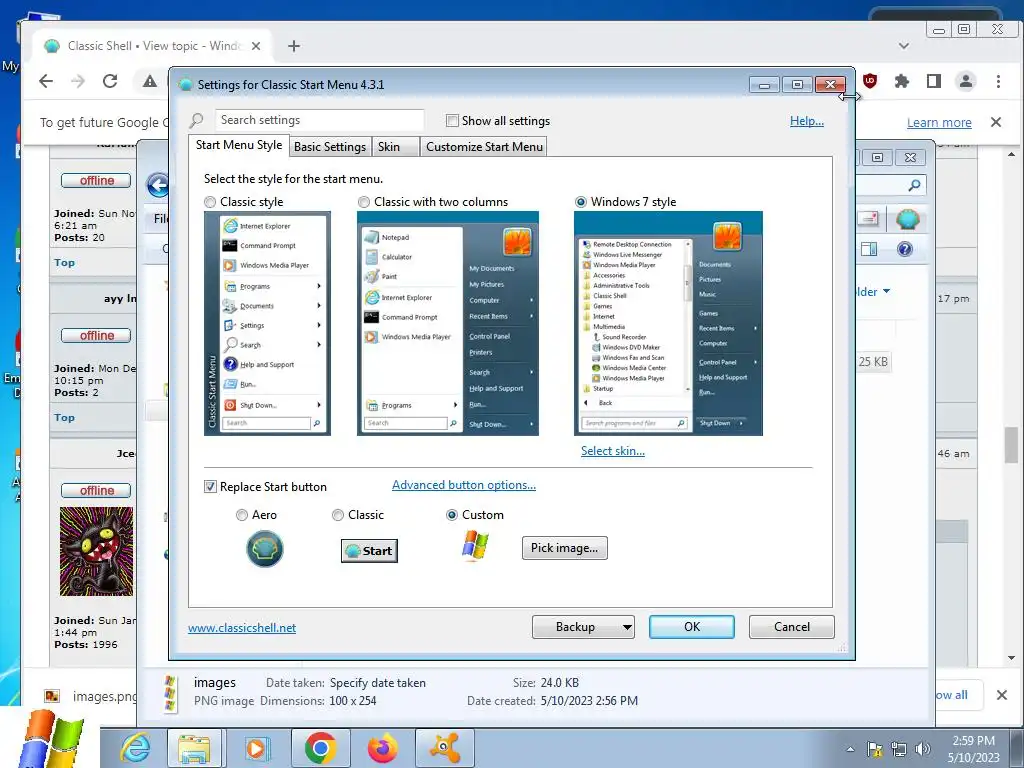
Task: Close the Chrome downloads bar
Action: click(x=1002, y=695)
